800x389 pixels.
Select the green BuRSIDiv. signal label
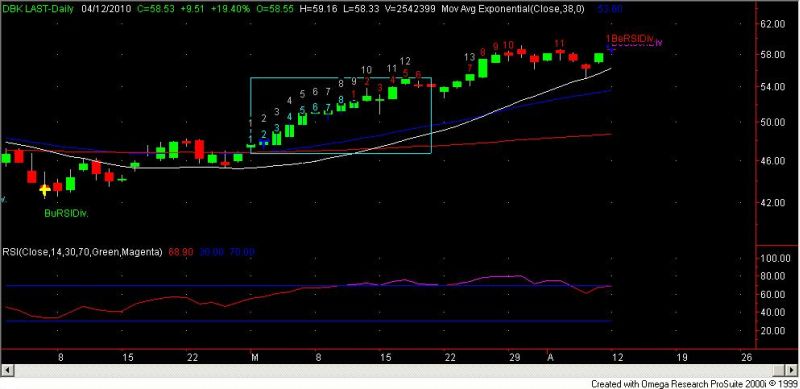click(66, 213)
